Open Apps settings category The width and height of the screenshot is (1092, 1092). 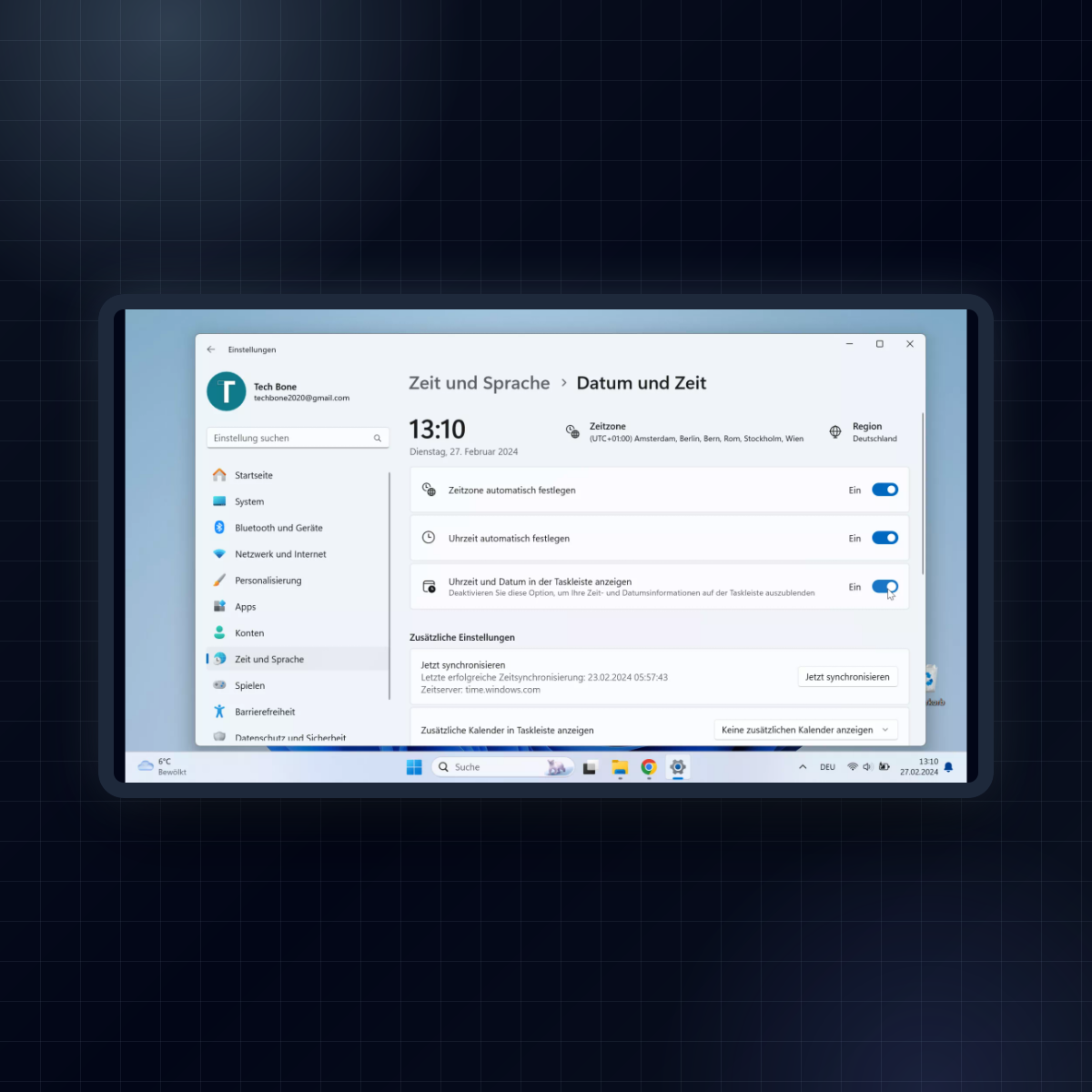coord(298,607)
